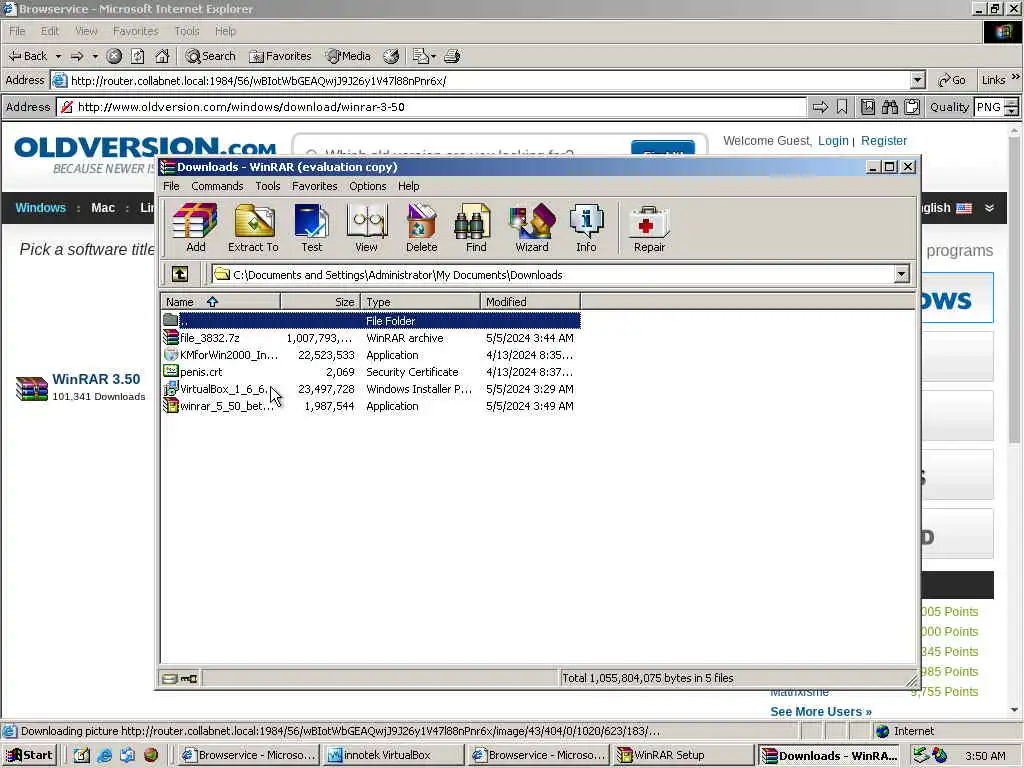Launch the WinRAR Wizard
This screenshot has height=768, width=1024.
pyautogui.click(x=532, y=227)
